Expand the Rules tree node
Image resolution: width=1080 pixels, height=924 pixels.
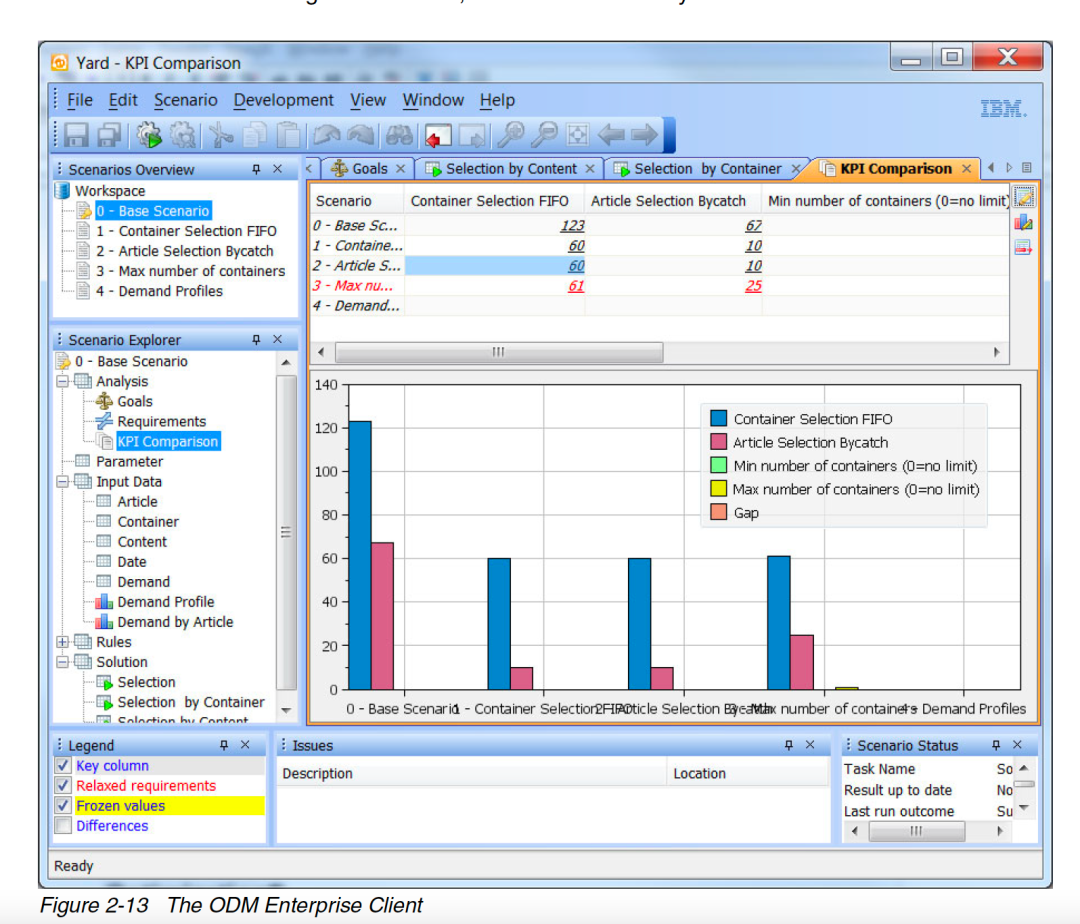pos(63,642)
